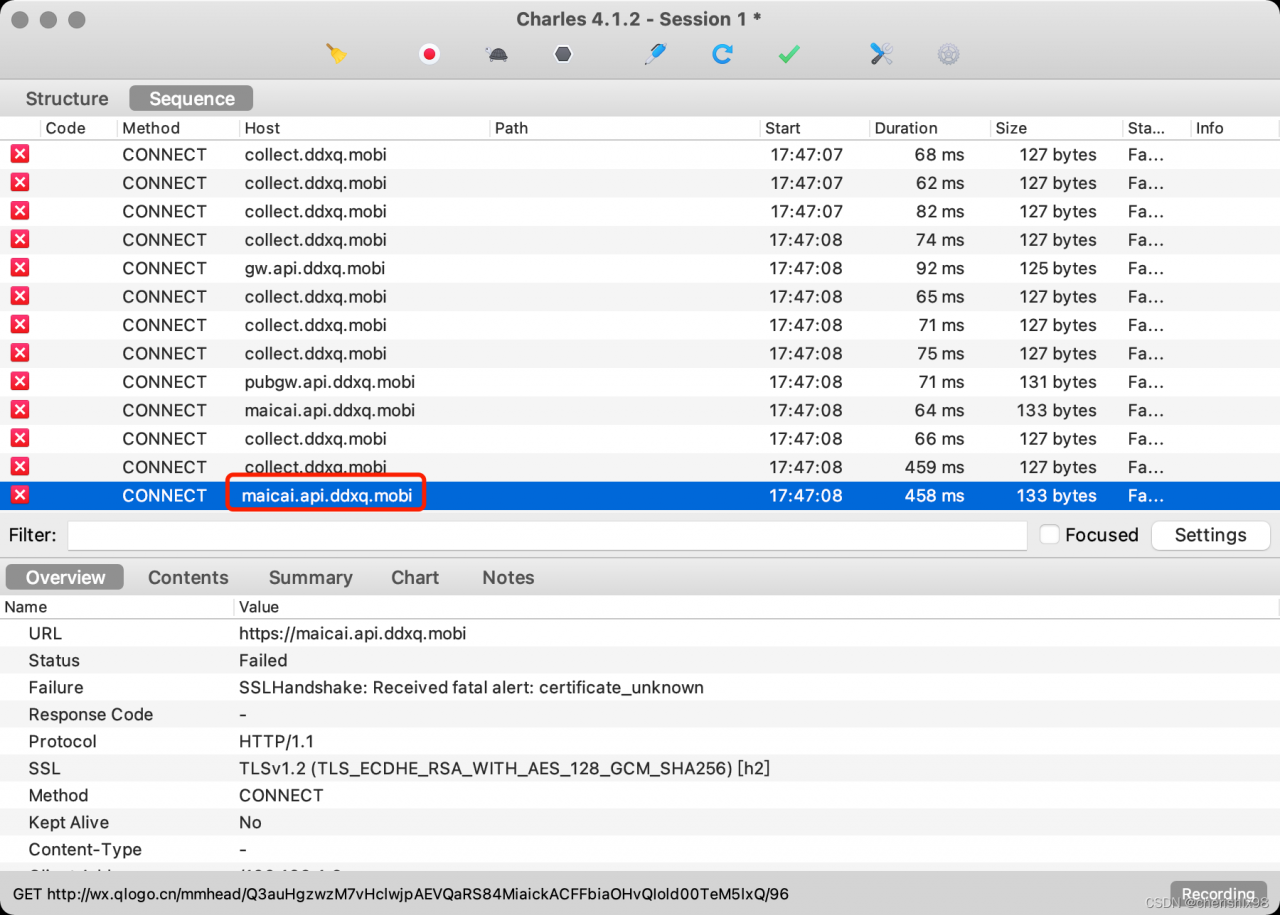Click the 125 bytes size cell
1280x915 pixels.
(1058, 268)
